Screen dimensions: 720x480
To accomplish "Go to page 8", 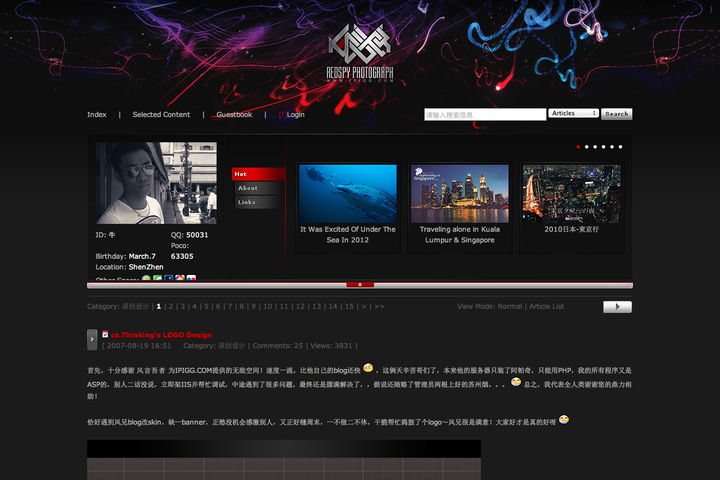I will [x=242, y=306].
